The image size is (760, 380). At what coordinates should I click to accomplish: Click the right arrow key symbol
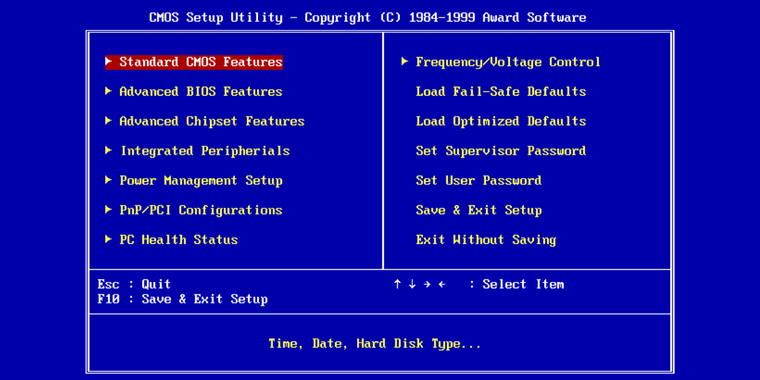tap(427, 284)
